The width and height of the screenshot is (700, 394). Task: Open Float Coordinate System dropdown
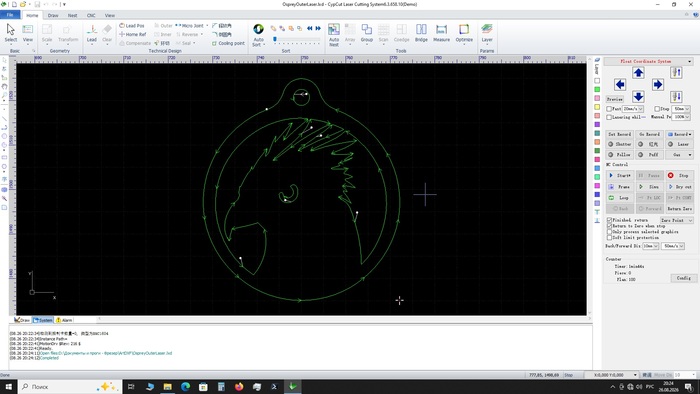pyautogui.click(x=648, y=61)
